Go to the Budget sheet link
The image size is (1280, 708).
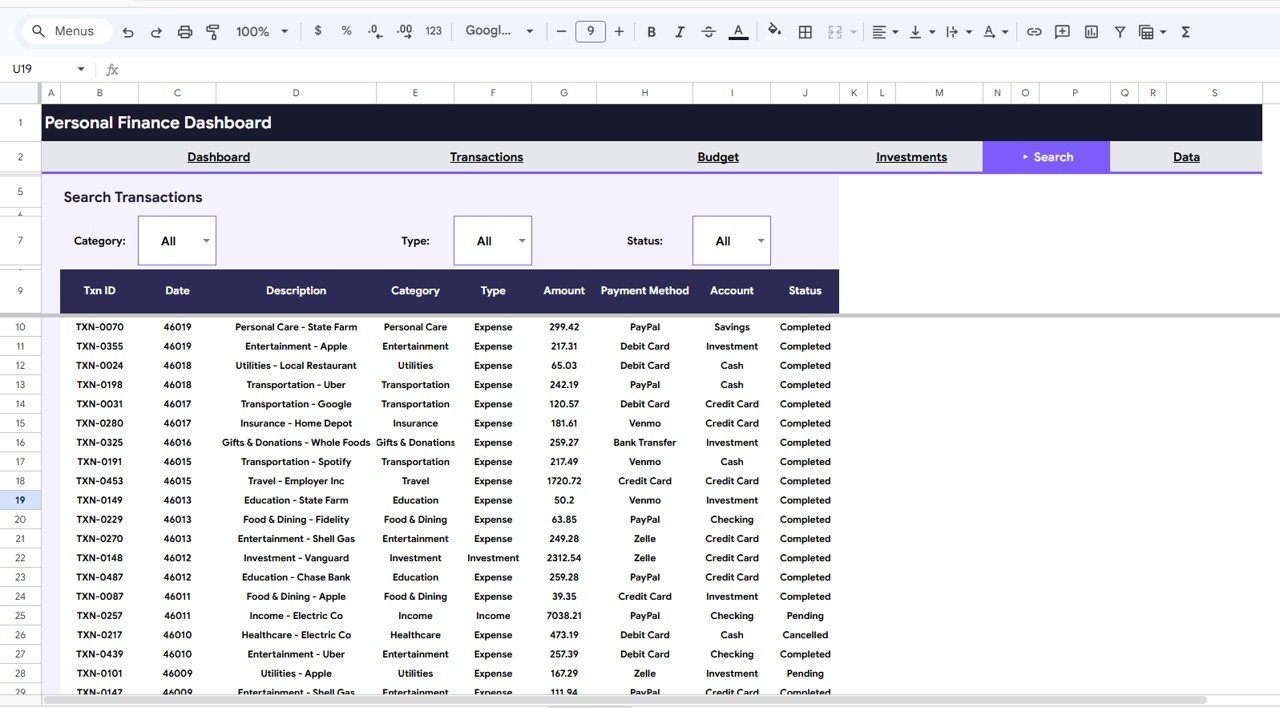tap(718, 157)
